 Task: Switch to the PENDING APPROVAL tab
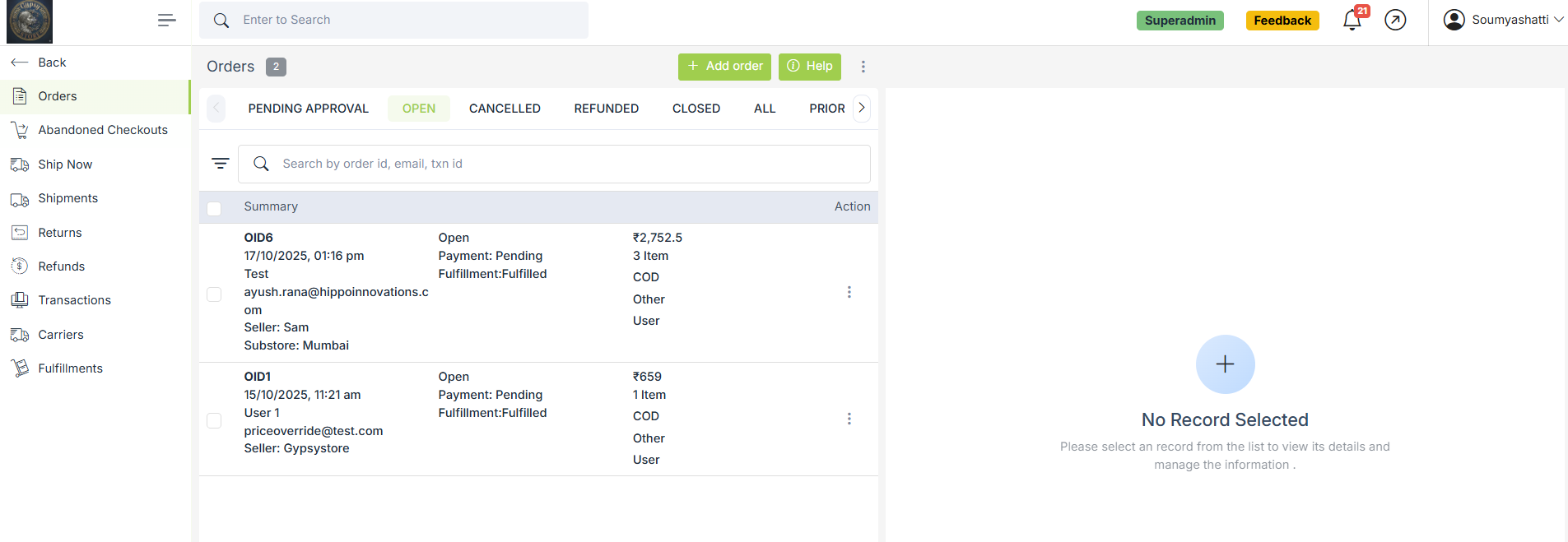click(x=308, y=109)
